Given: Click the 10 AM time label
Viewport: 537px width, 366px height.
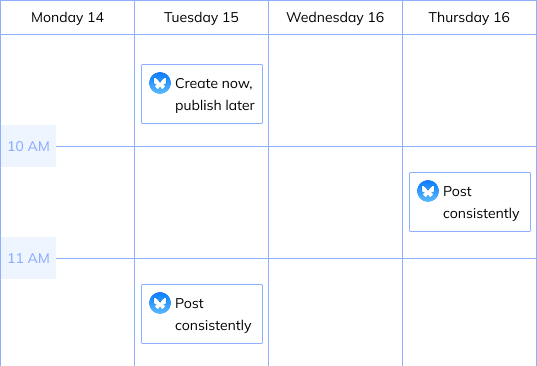Looking at the screenshot, I should click(29, 146).
